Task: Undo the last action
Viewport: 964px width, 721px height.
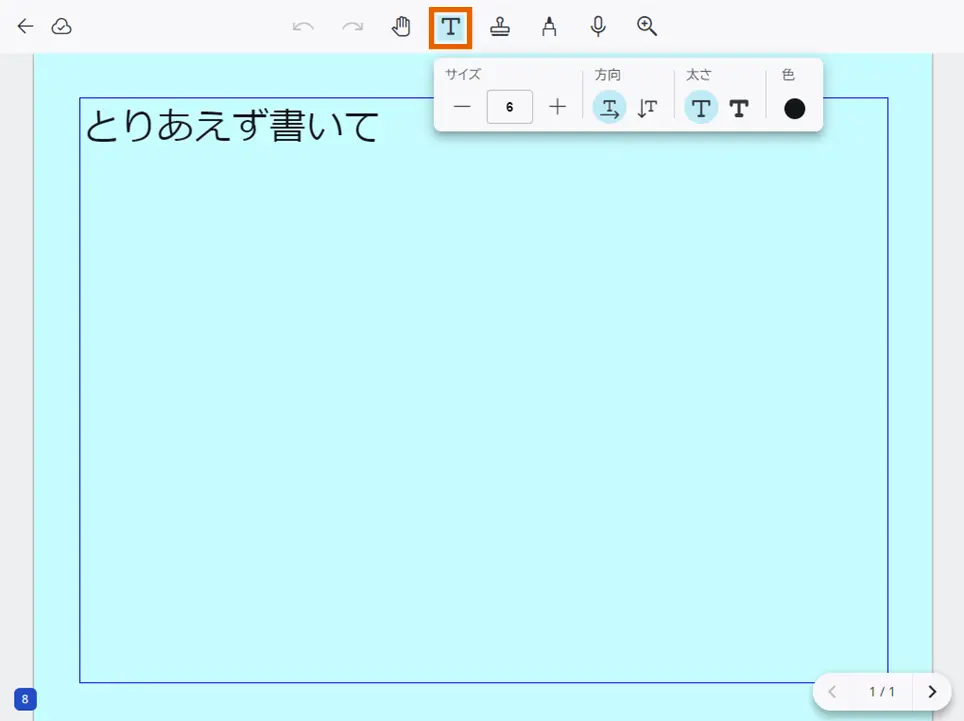Action: pos(303,26)
